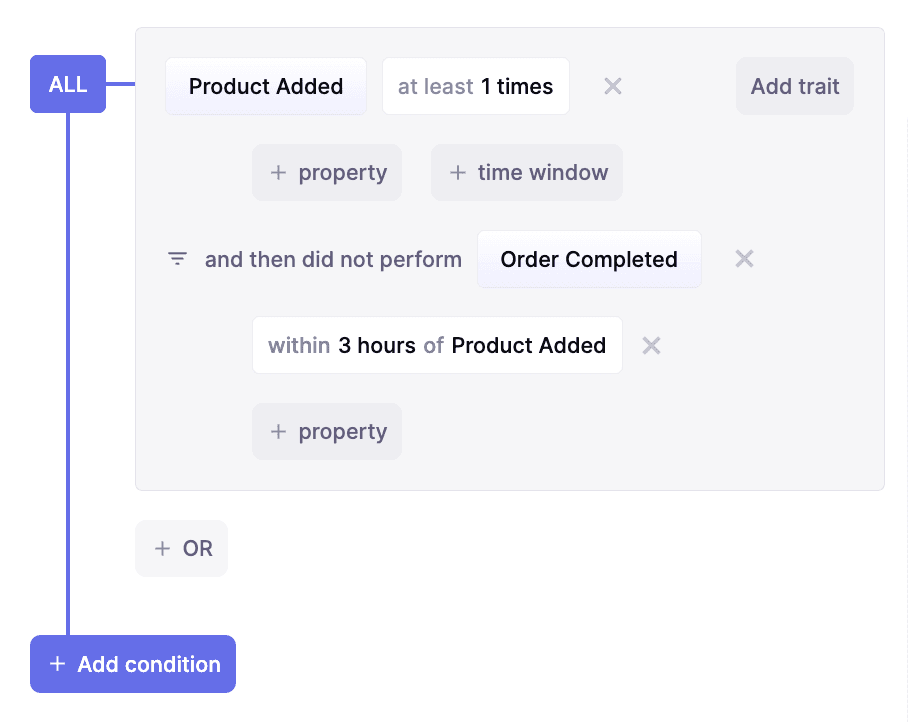Toggle the ALL condition operator
Image resolution: width=908 pixels, height=722 pixels.
(68, 84)
